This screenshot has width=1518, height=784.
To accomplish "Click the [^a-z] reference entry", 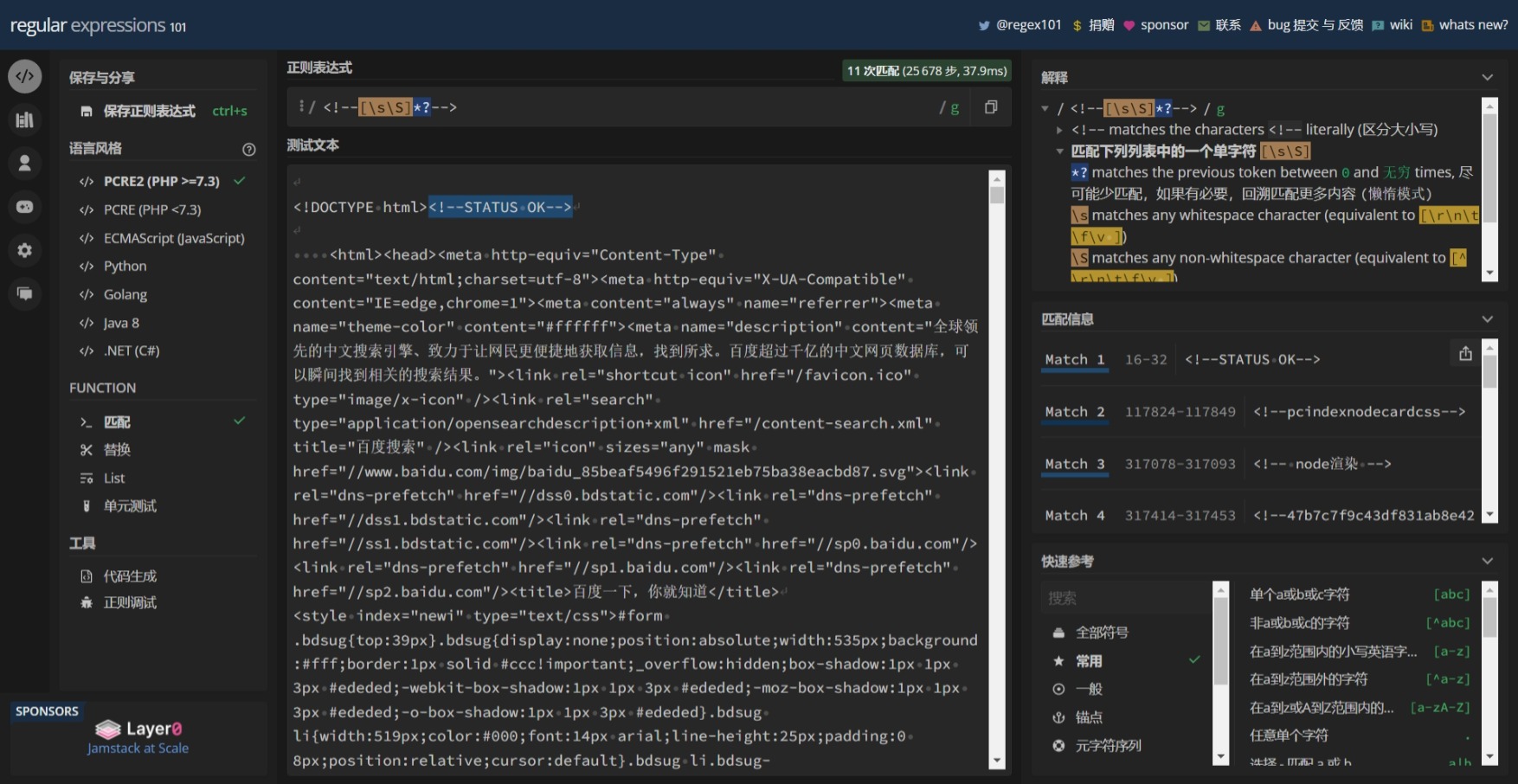I will [x=1360, y=679].
